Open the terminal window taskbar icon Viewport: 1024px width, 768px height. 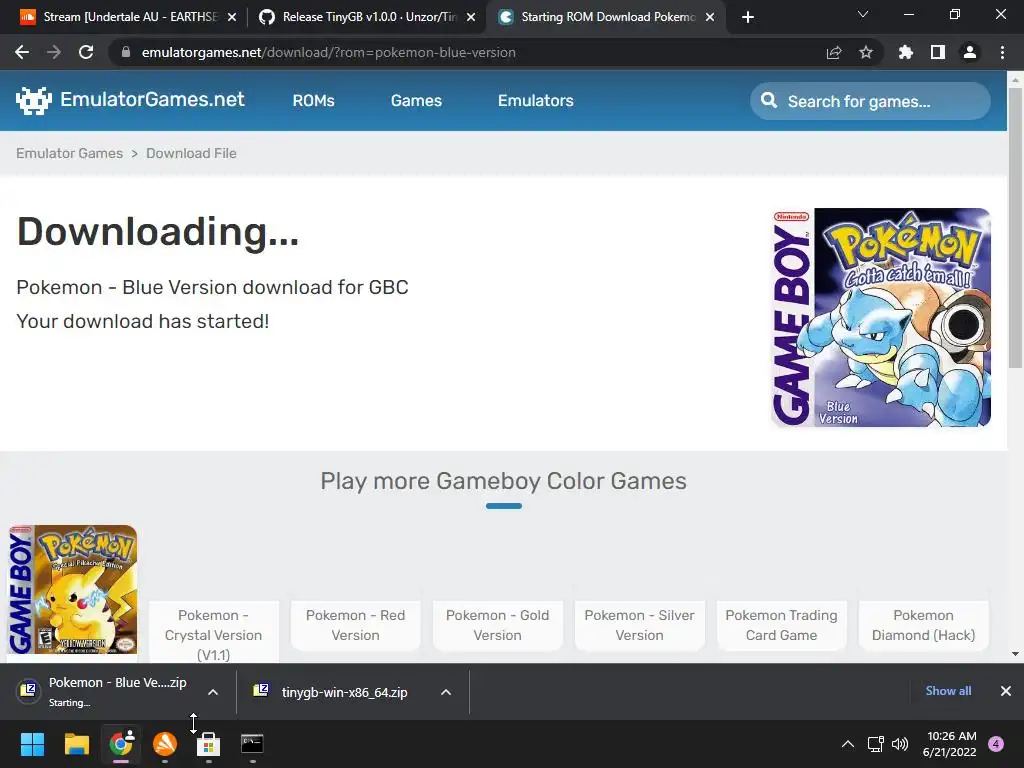coord(252,744)
